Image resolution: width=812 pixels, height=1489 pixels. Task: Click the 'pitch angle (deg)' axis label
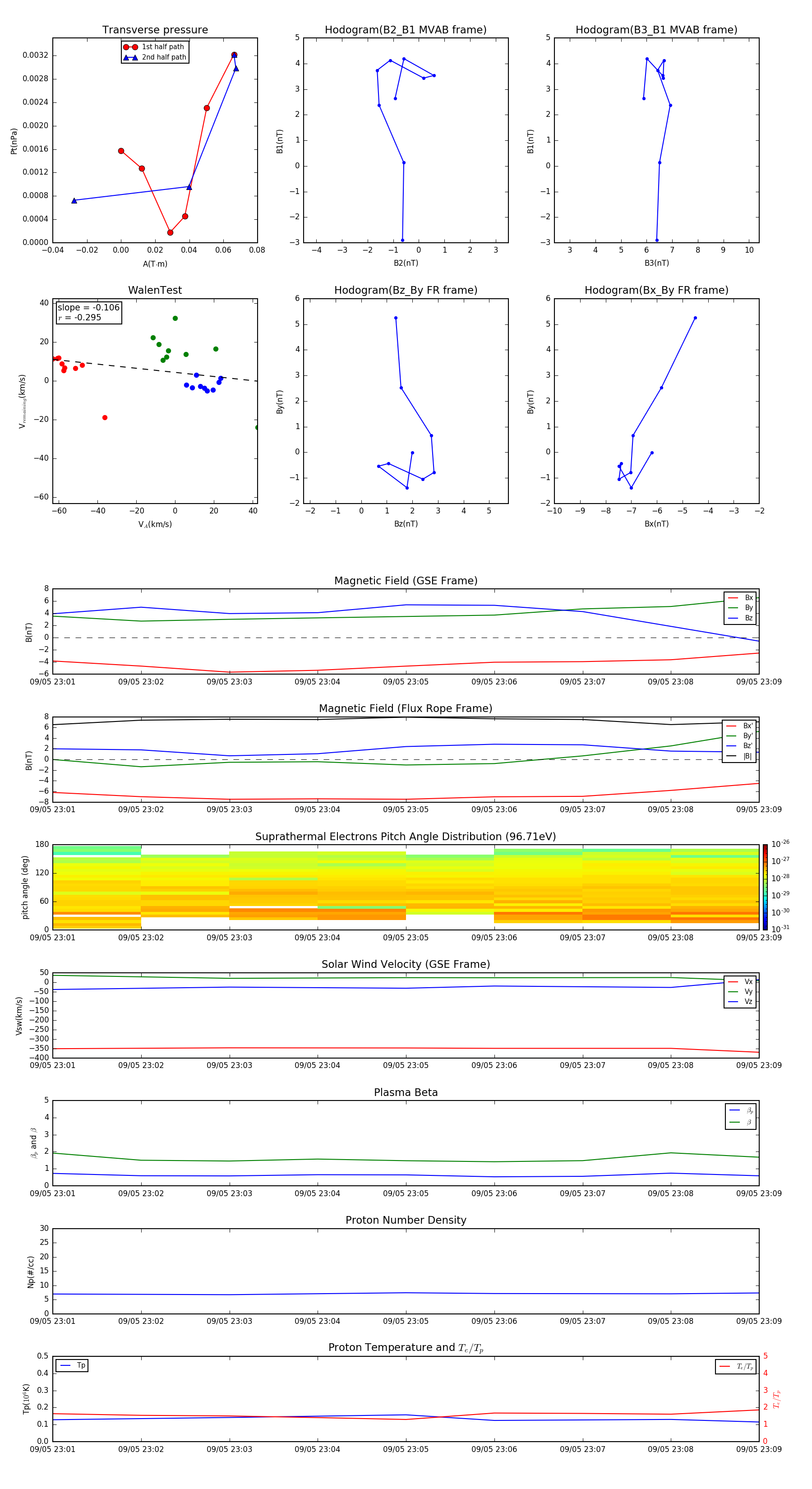(x=25, y=887)
